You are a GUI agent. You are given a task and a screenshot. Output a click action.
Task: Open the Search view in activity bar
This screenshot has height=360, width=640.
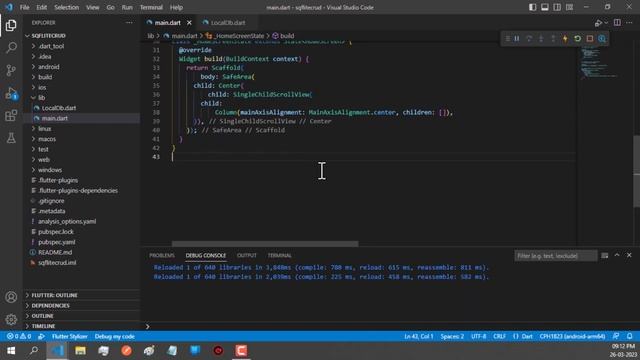(11, 48)
